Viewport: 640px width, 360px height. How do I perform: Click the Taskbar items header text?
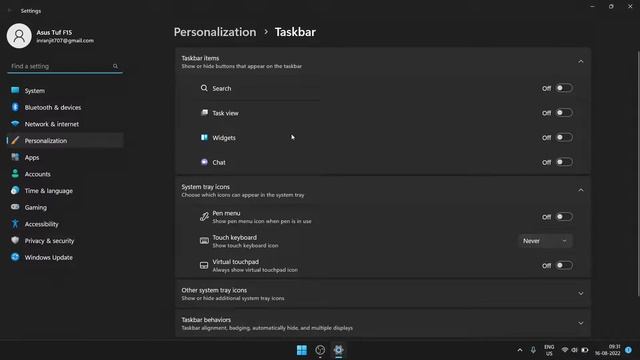point(200,58)
